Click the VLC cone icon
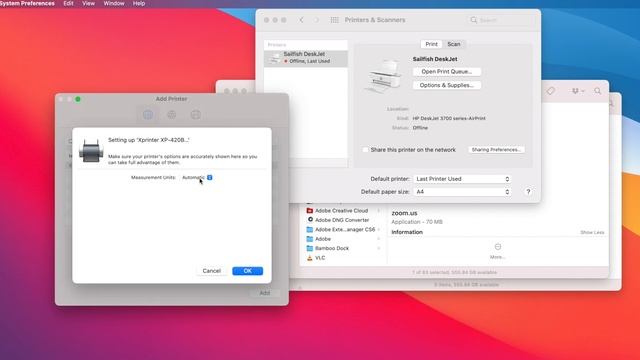 tap(310, 258)
